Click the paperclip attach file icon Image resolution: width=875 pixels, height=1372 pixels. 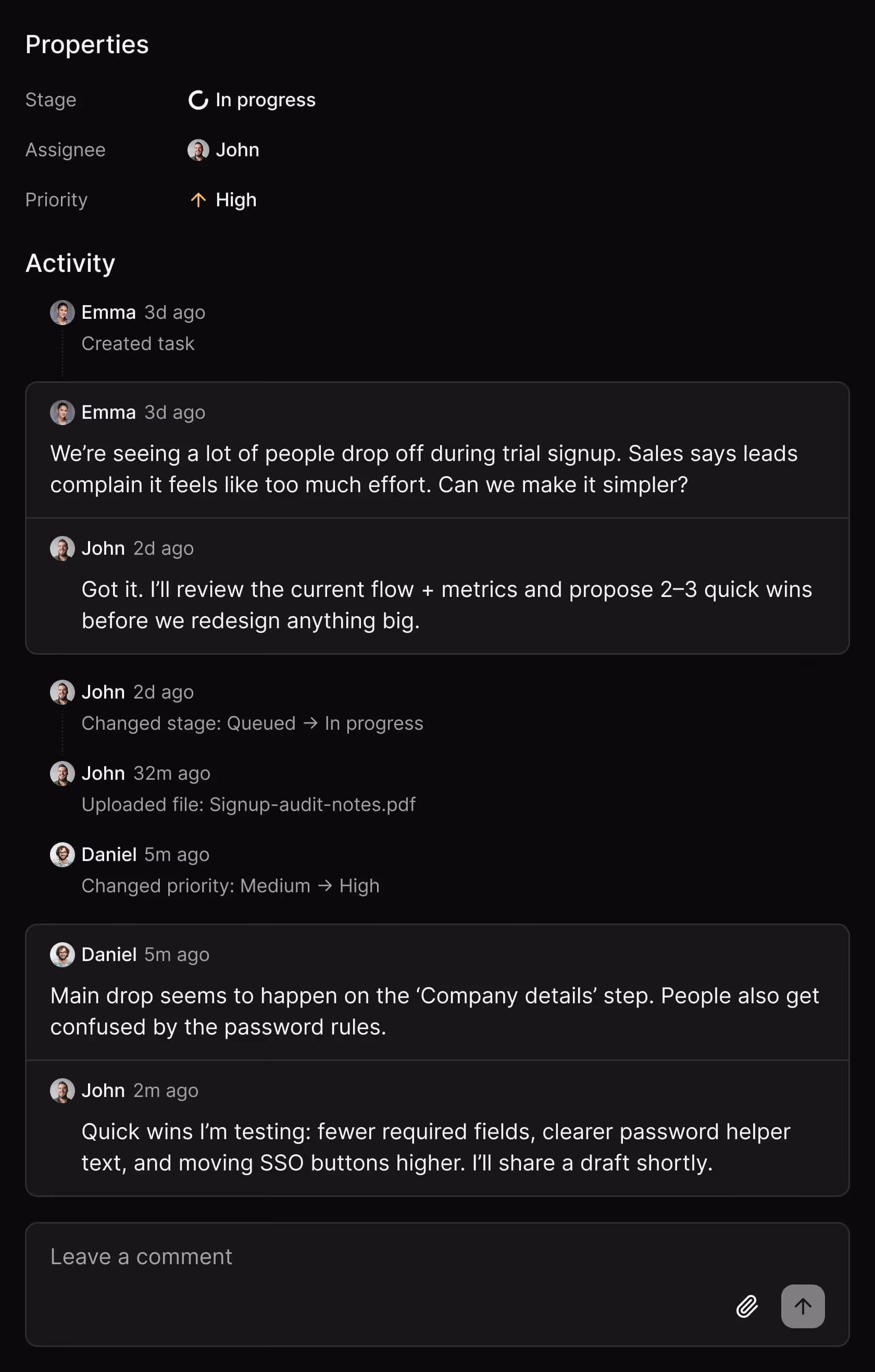(x=746, y=1306)
